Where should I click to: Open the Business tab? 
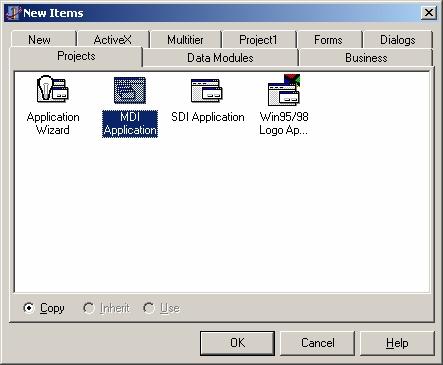pyautogui.click(x=366, y=58)
